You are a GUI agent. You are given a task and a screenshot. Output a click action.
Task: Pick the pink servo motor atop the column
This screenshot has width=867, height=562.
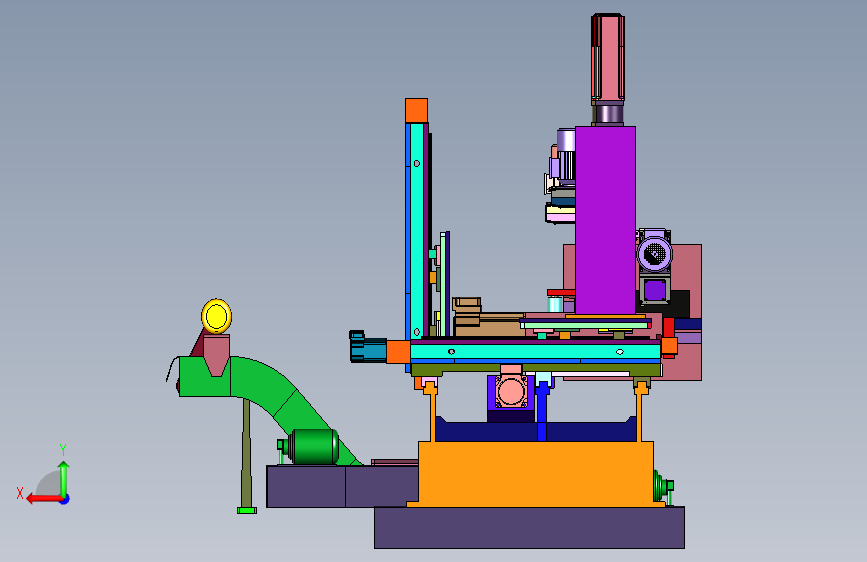(608, 57)
